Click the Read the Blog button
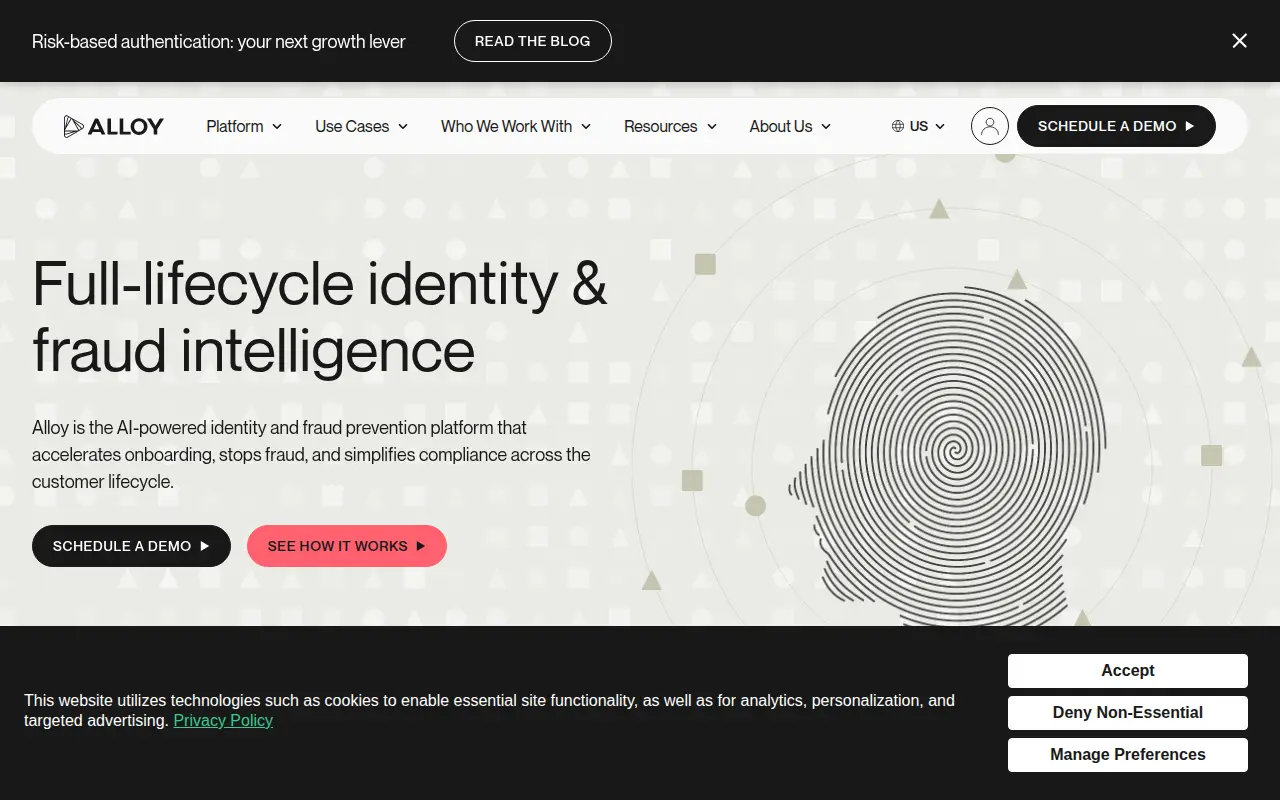This screenshot has width=1280, height=800. [x=532, y=41]
